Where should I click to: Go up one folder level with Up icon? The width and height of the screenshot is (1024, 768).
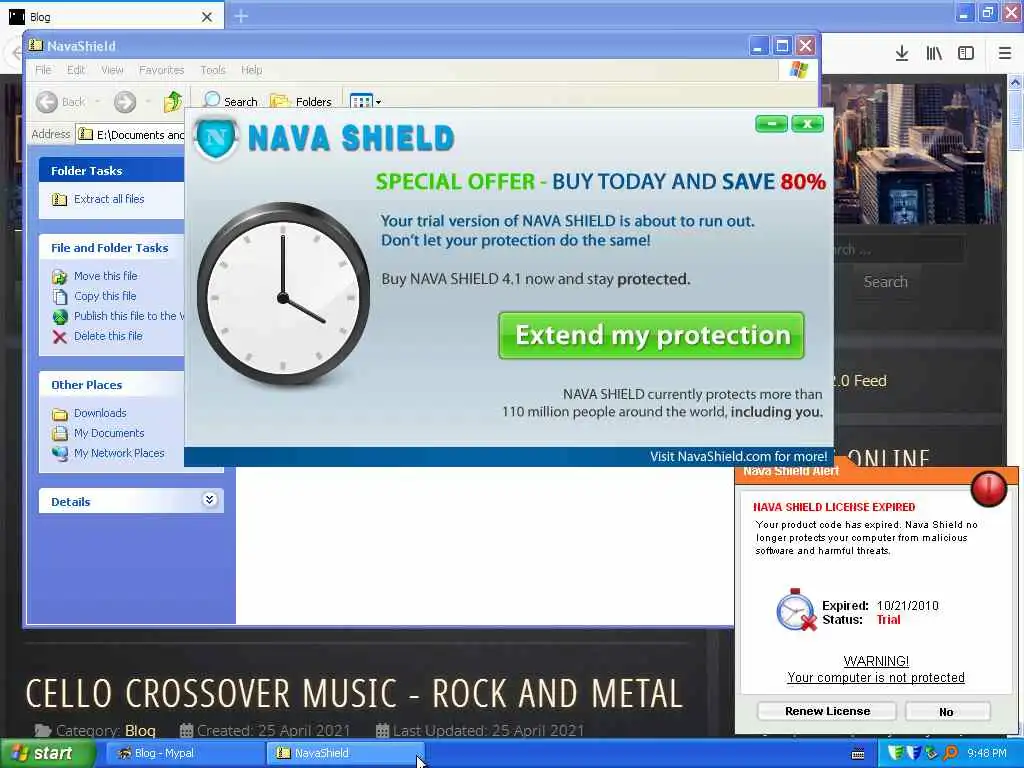pyautogui.click(x=173, y=102)
